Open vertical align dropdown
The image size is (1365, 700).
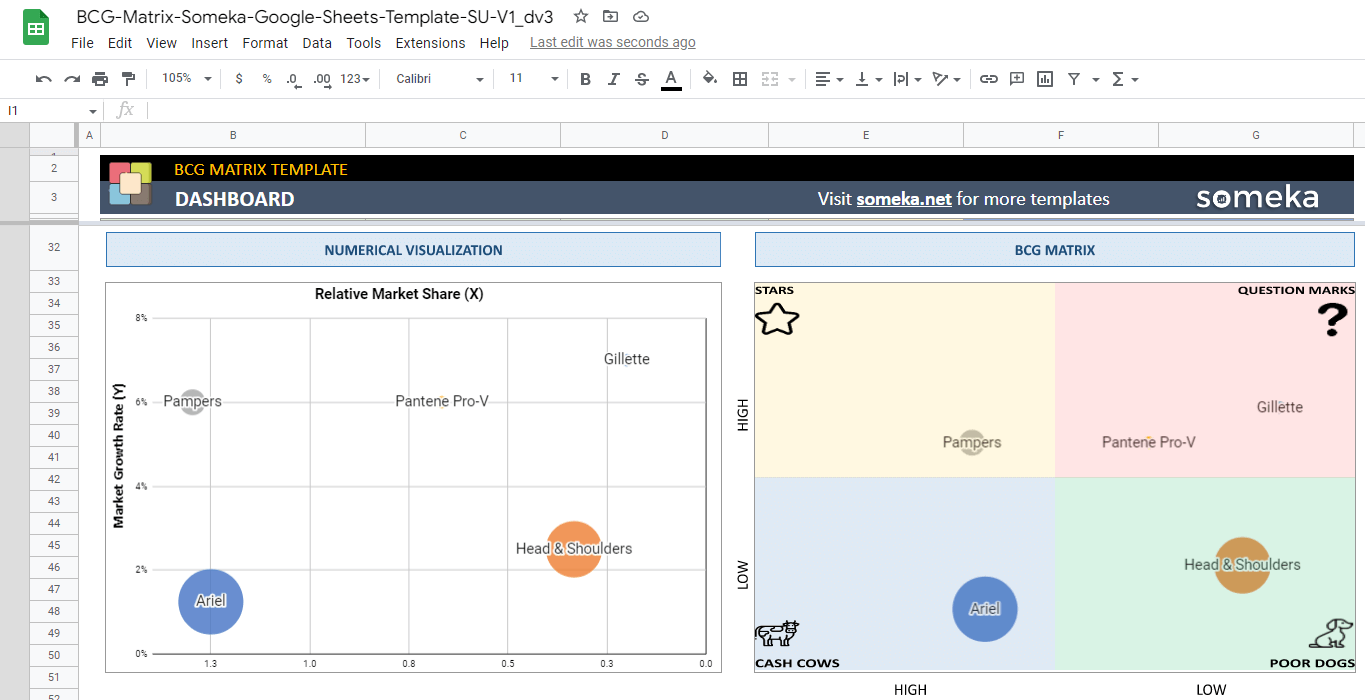pos(868,79)
